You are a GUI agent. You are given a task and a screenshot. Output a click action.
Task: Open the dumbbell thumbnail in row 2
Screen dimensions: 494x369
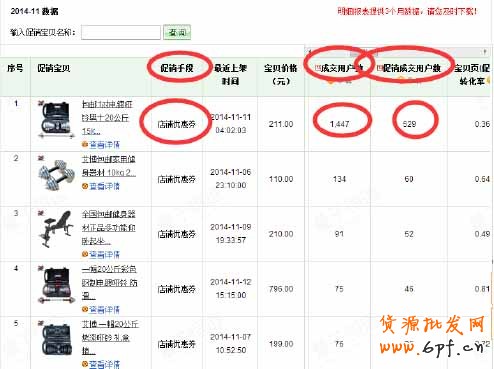coord(56,173)
